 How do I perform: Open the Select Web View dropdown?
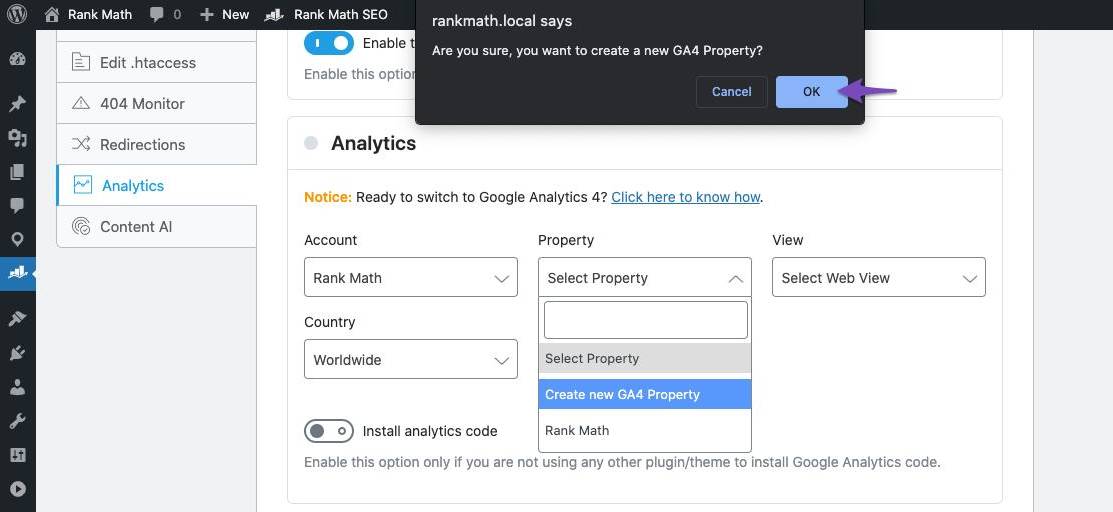(x=878, y=278)
